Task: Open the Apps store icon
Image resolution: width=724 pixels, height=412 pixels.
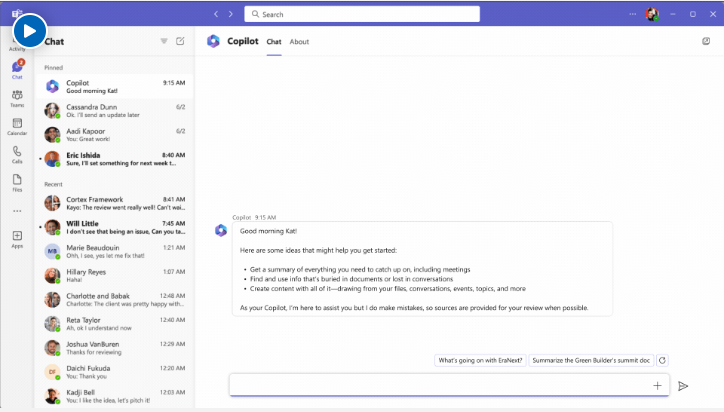Action: (x=17, y=239)
